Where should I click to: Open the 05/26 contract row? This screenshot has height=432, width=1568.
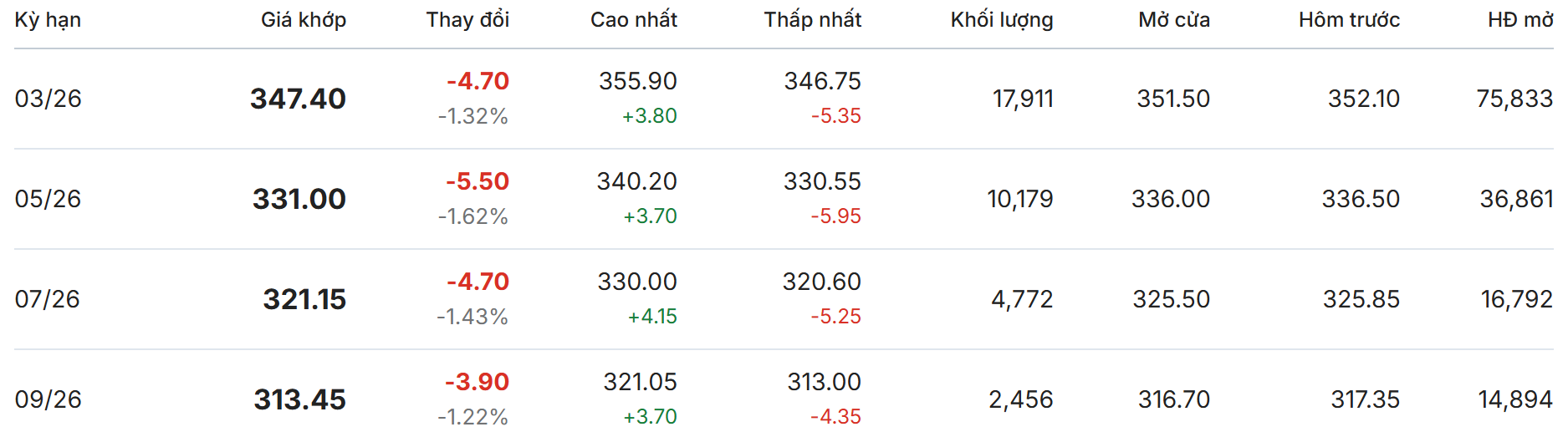coord(49,199)
